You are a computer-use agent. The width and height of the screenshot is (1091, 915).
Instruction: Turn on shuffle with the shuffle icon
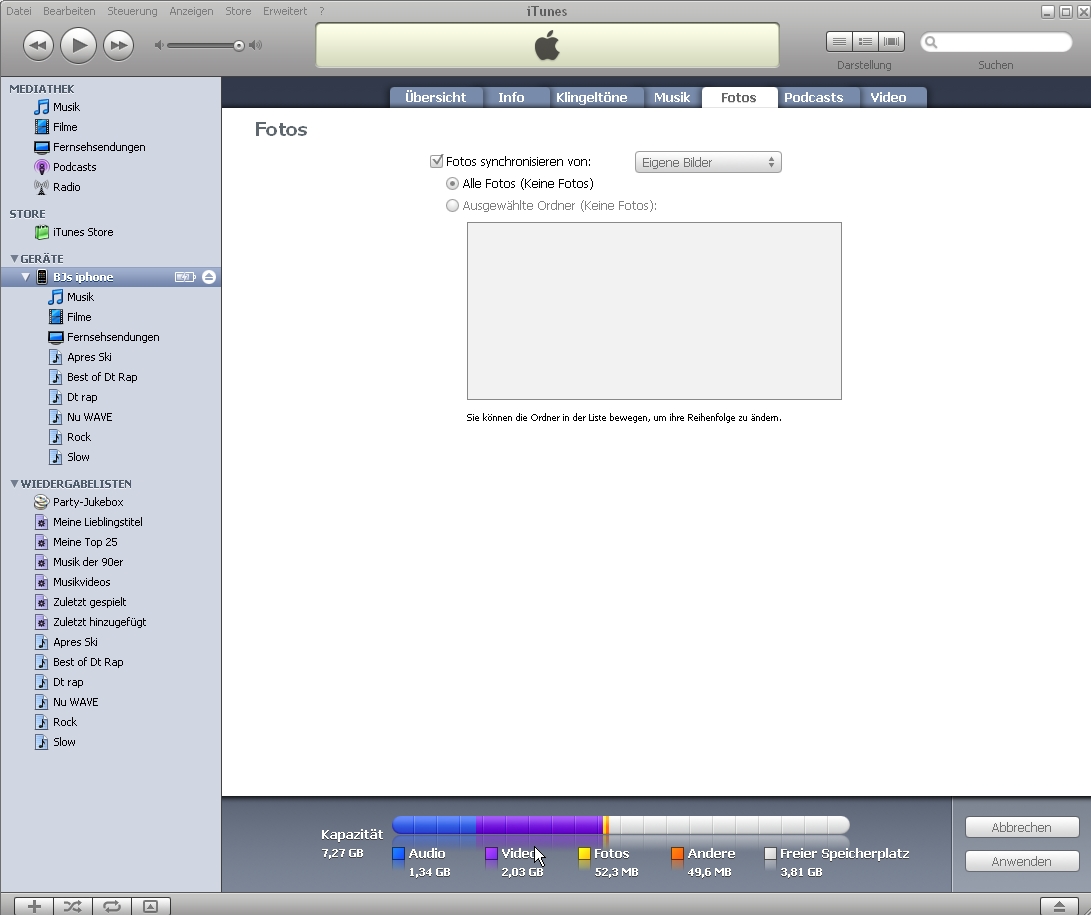pyautogui.click(x=72, y=906)
